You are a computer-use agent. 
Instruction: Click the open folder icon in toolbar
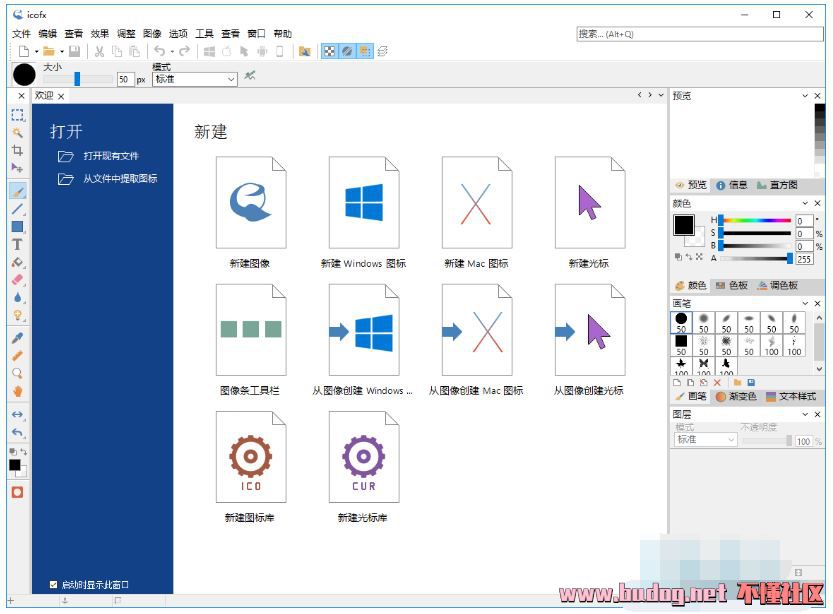point(49,51)
